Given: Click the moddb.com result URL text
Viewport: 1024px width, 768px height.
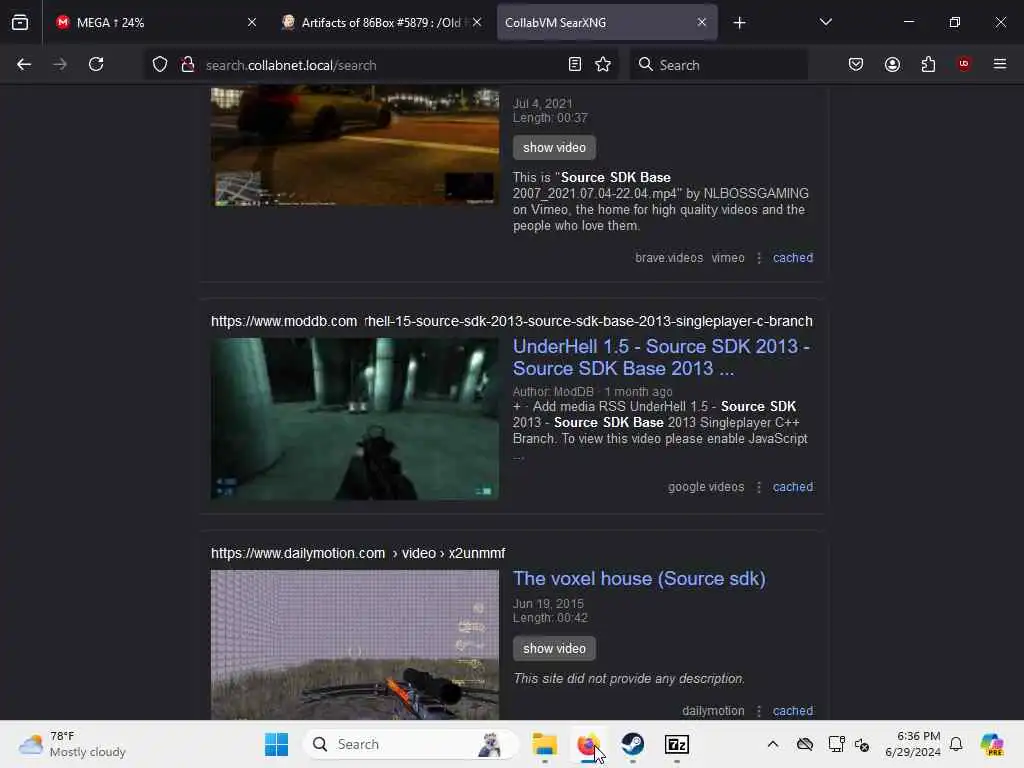Looking at the screenshot, I should pyautogui.click(x=511, y=321).
